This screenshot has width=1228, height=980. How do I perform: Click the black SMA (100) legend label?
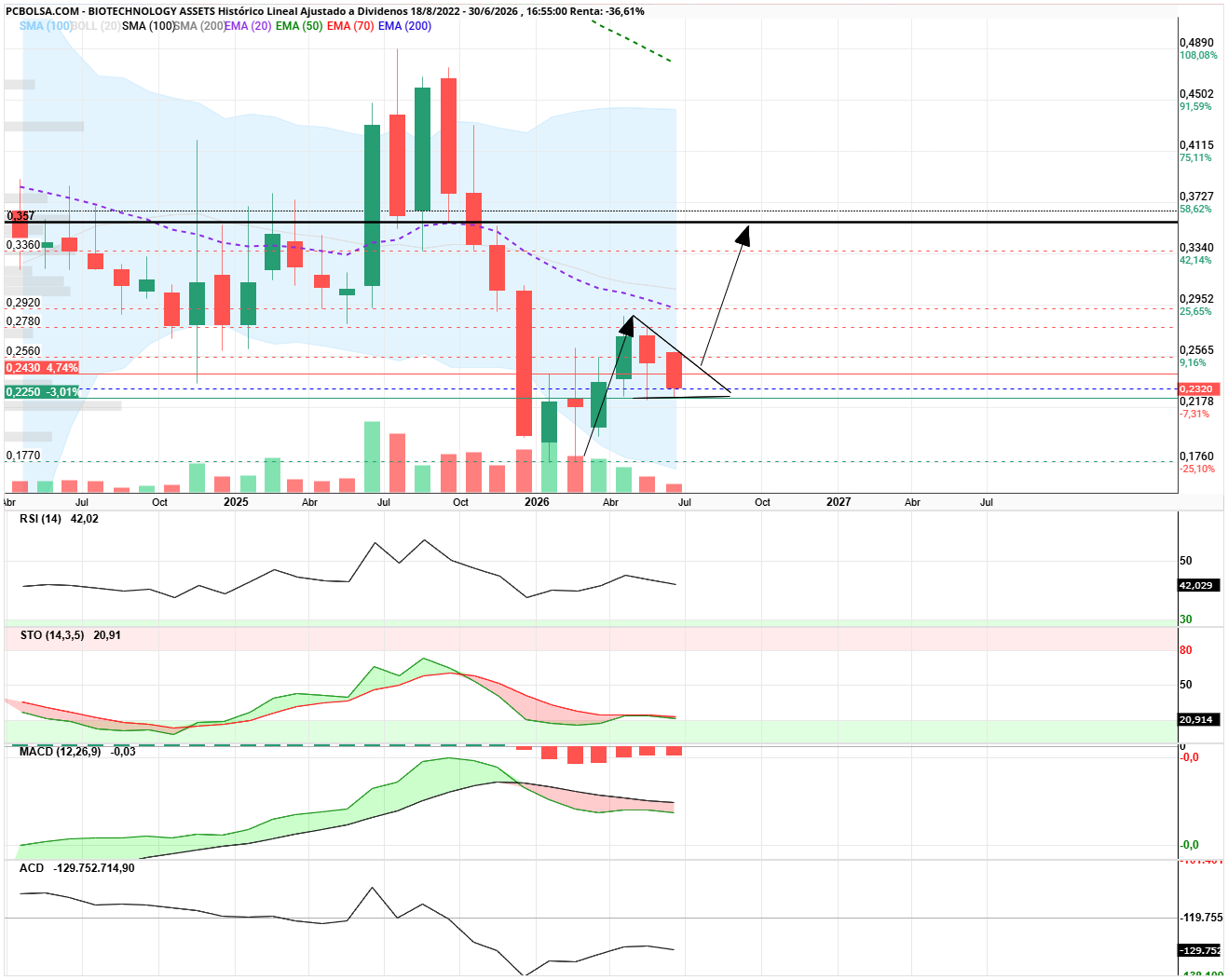click(148, 26)
